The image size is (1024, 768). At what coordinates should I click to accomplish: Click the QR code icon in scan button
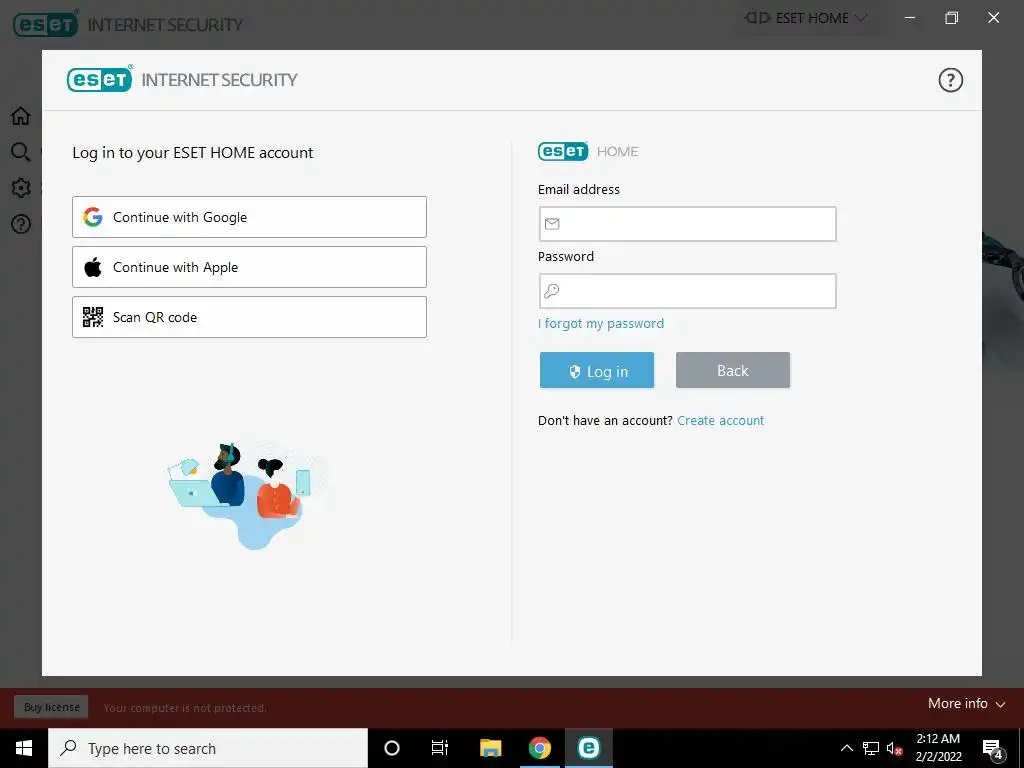pyautogui.click(x=93, y=317)
